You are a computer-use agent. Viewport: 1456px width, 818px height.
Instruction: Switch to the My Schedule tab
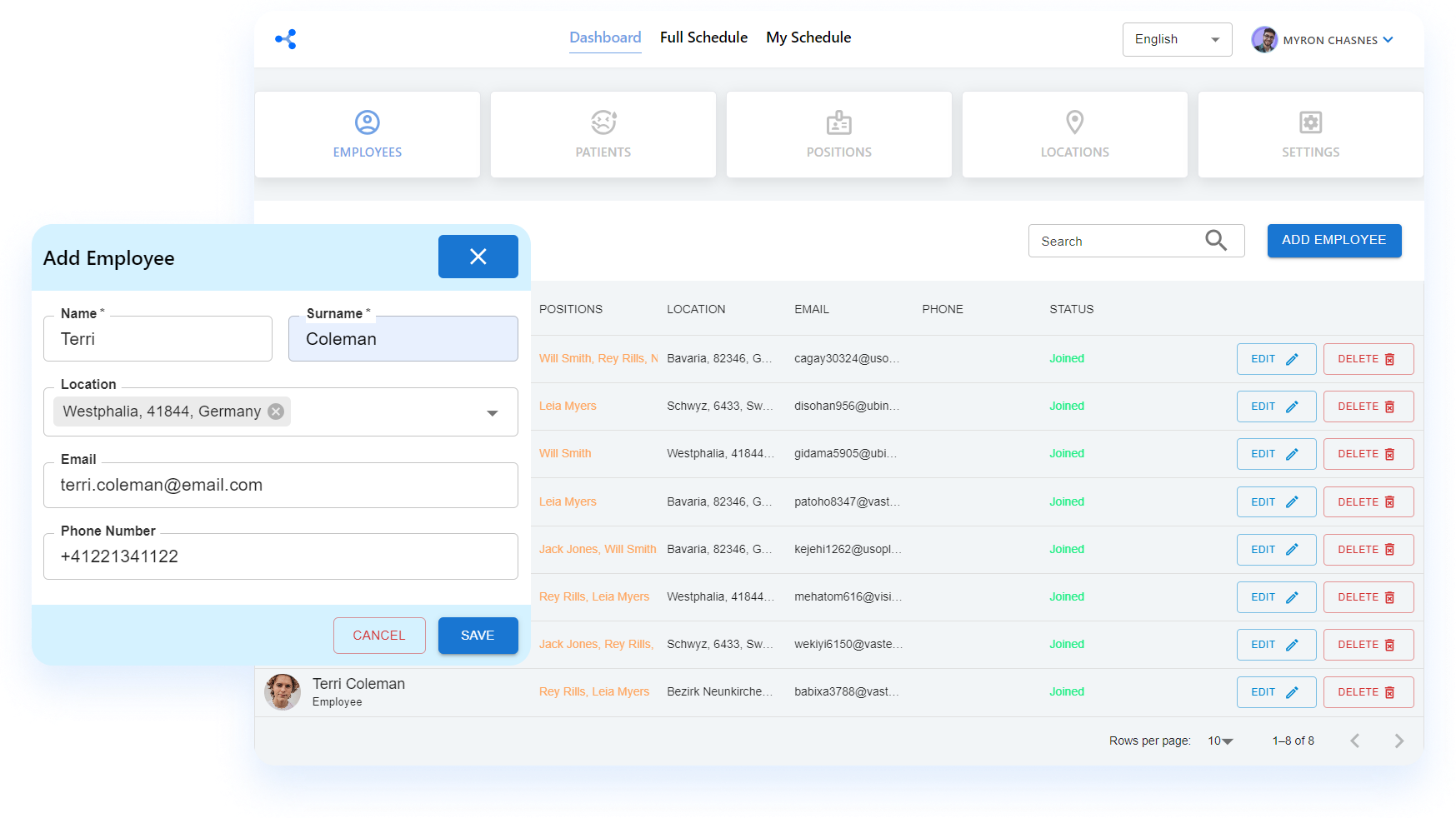808,37
